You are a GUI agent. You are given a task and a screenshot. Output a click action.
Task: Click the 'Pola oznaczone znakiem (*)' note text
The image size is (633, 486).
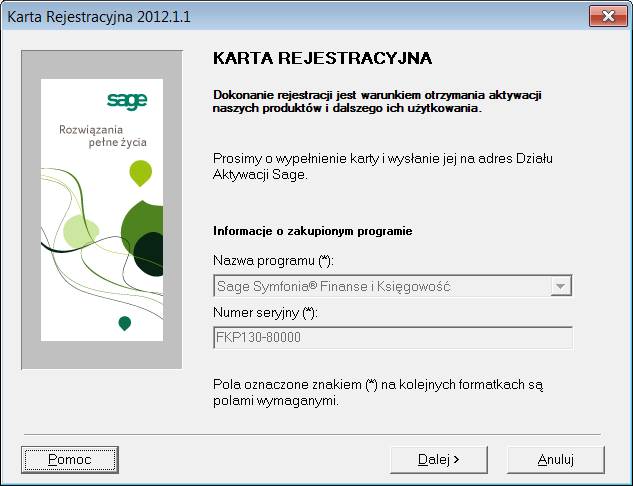tap(378, 392)
